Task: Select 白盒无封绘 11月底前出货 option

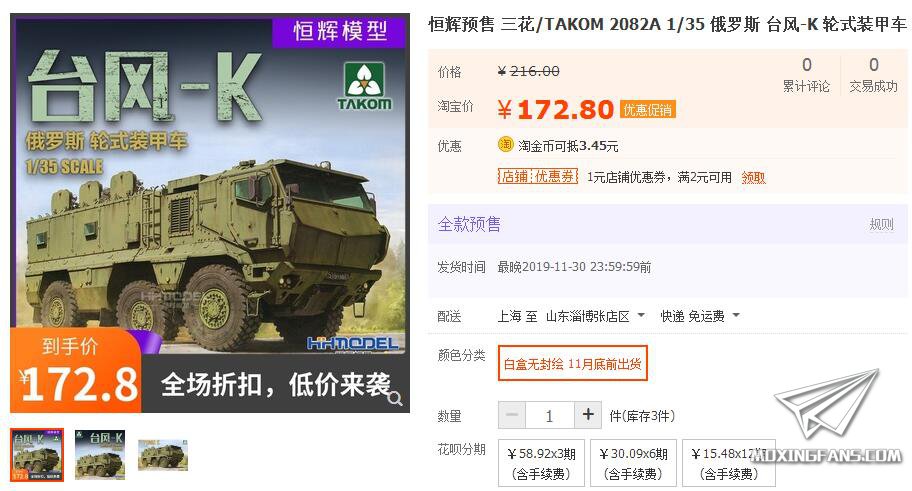Action: [x=572, y=364]
